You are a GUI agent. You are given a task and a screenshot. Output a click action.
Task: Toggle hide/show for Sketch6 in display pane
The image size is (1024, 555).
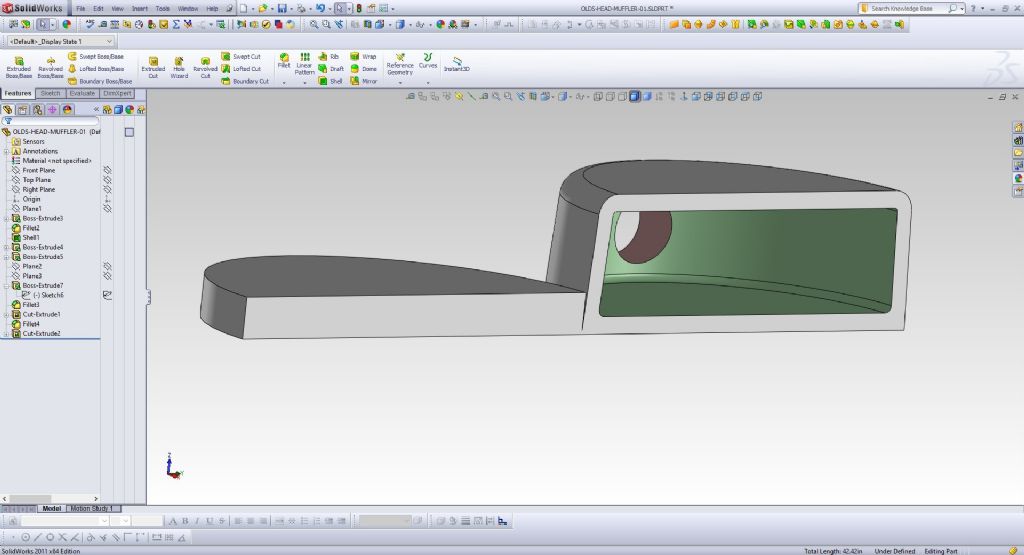[107, 295]
